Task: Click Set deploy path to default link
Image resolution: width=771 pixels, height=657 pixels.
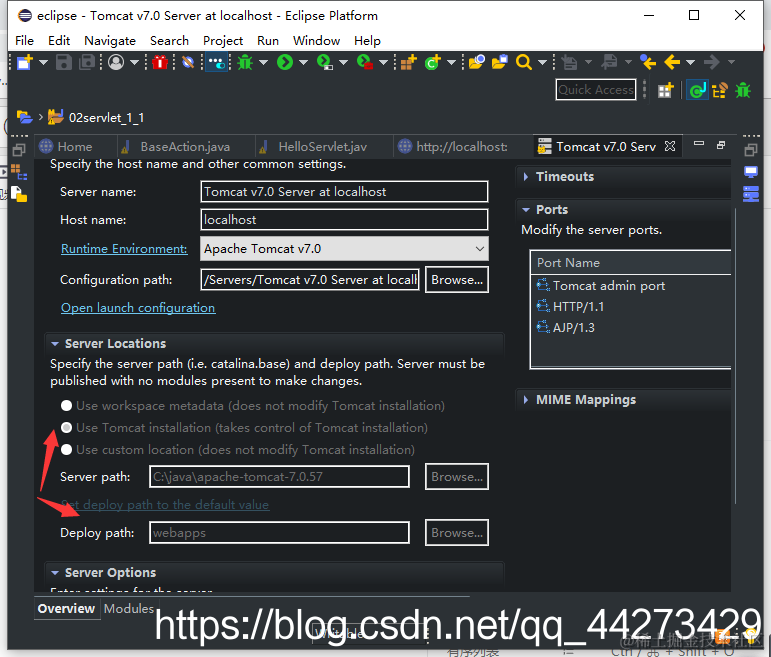Action: tap(165, 505)
